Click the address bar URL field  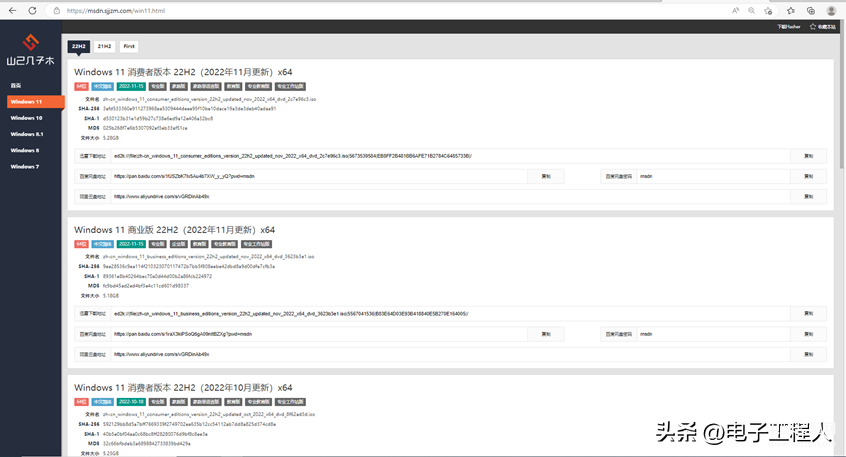tap(388, 10)
